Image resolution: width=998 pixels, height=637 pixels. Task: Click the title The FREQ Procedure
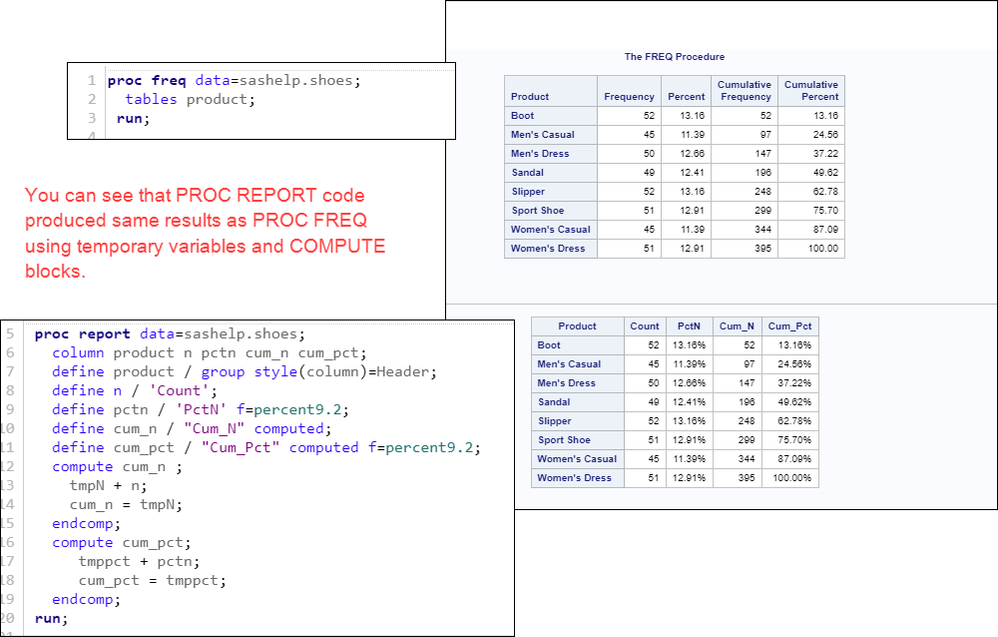(673, 57)
